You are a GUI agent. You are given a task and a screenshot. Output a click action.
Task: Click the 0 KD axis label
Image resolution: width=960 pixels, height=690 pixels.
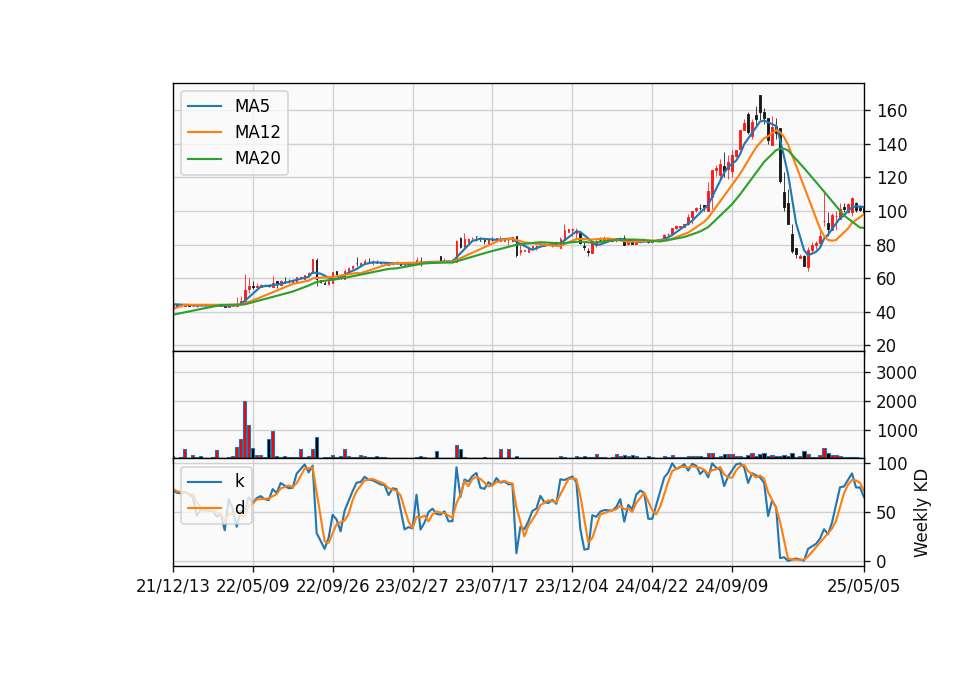coord(882,561)
